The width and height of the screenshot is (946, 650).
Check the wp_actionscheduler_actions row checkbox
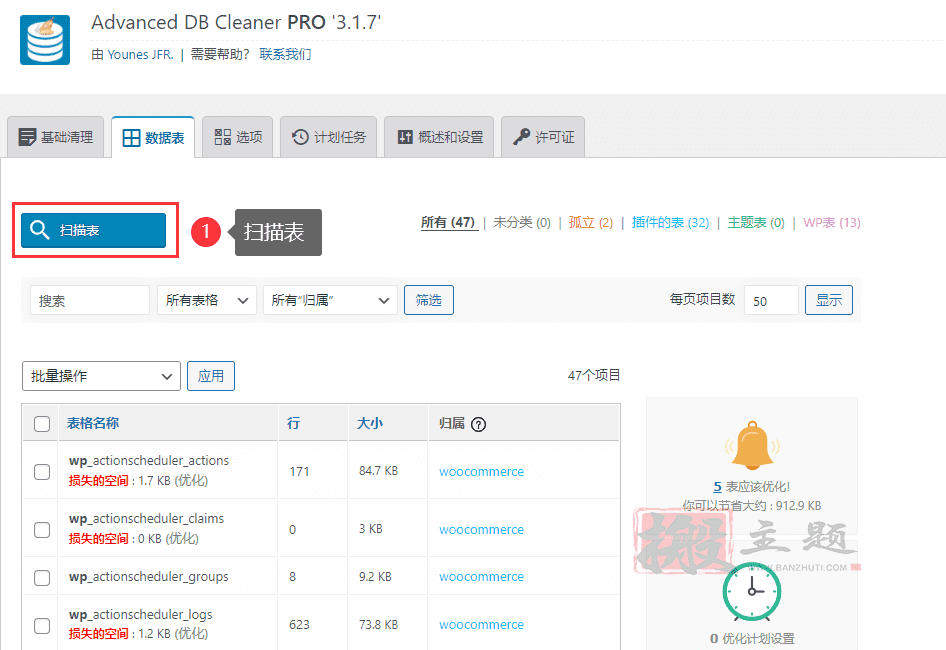pyautogui.click(x=42, y=471)
